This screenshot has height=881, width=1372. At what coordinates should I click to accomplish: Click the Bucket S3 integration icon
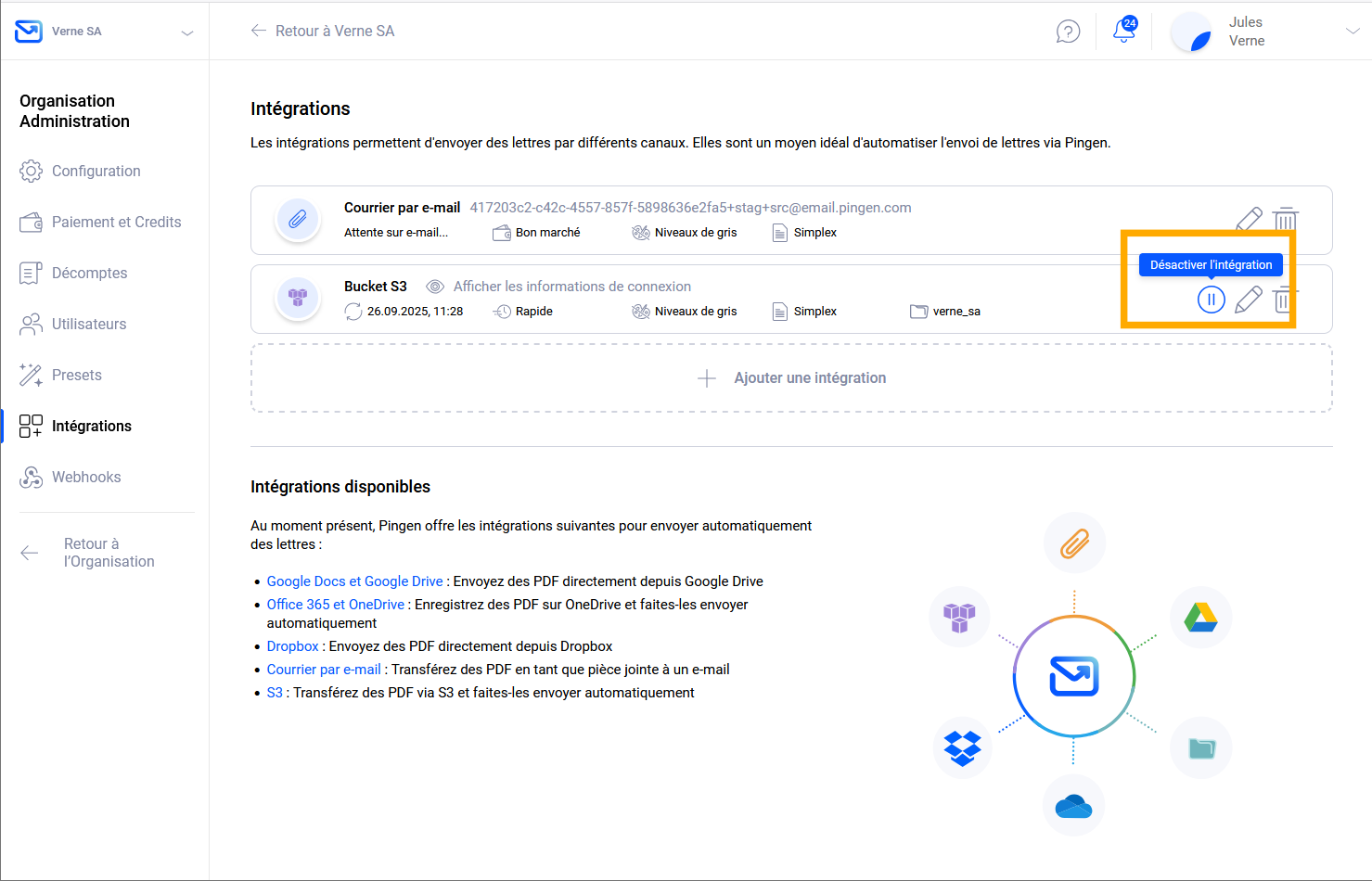point(298,299)
